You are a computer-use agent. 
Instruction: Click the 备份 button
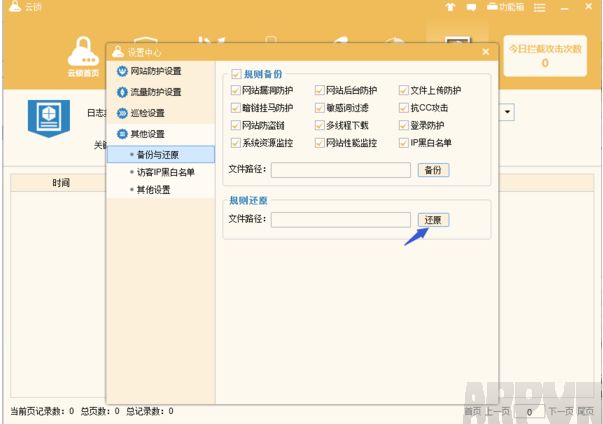tap(432, 170)
